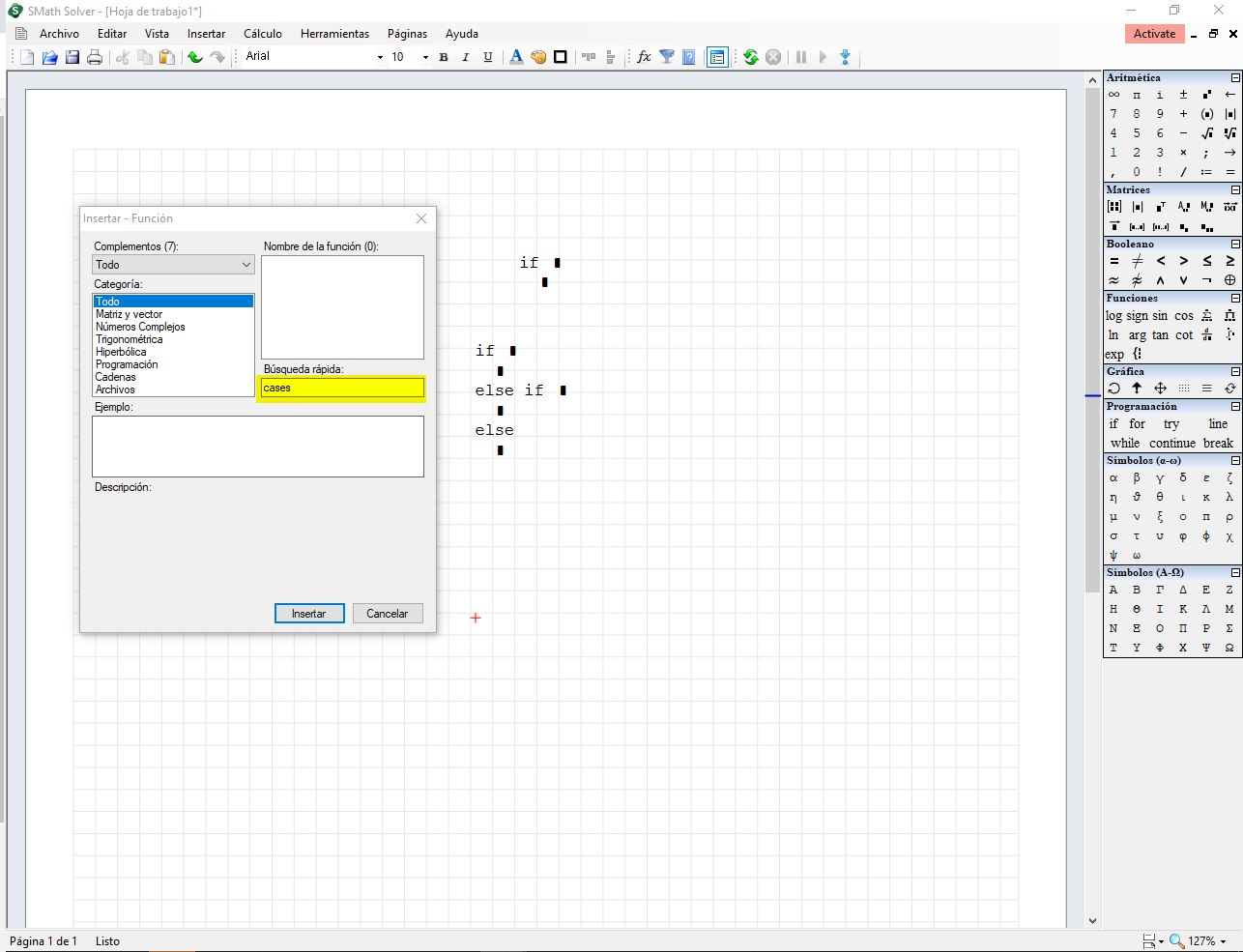The width and height of the screenshot is (1243, 952).
Task: Insert square root from Aritmética panel
Action: click(1206, 133)
